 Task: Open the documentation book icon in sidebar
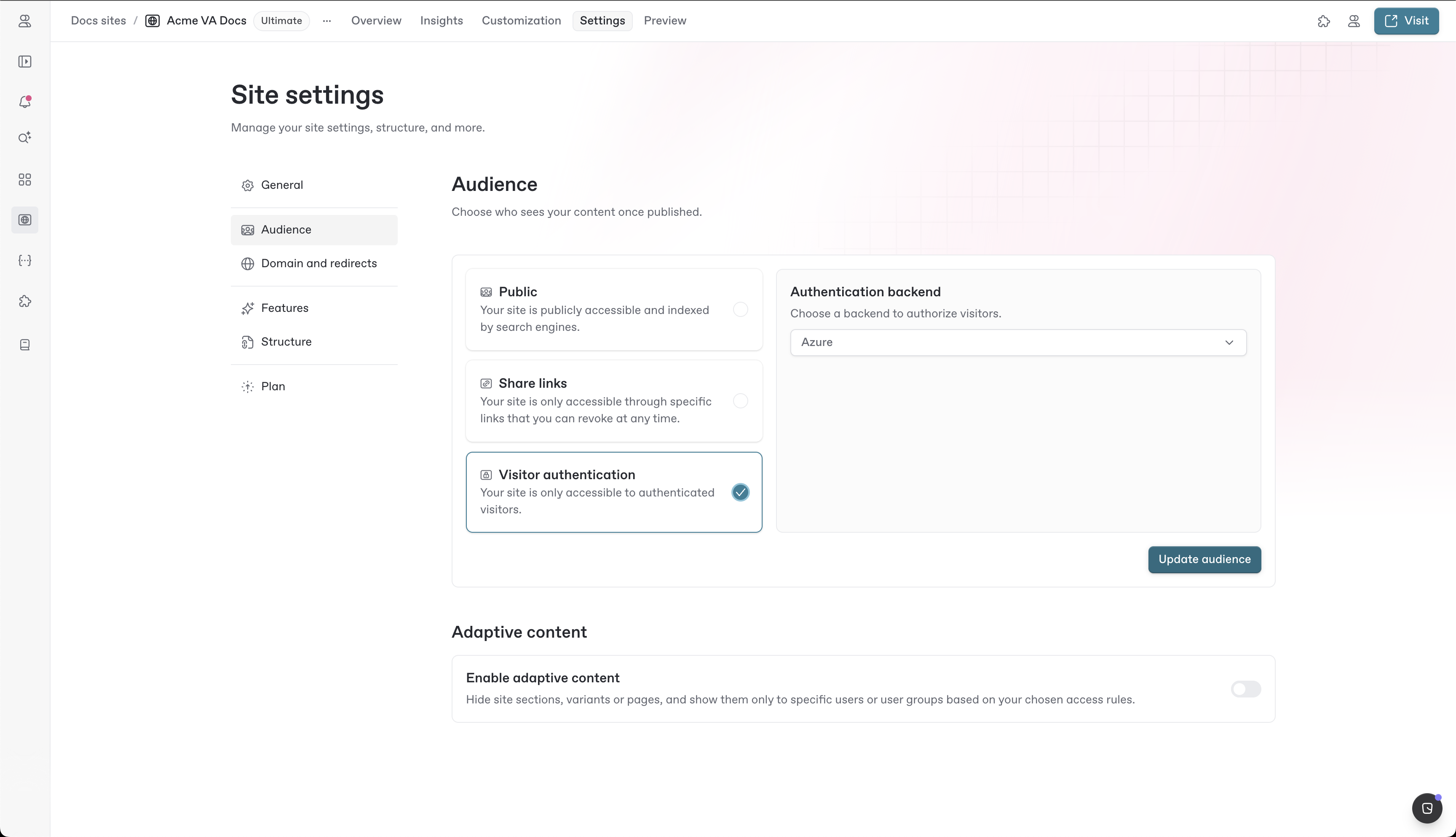point(25,345)
